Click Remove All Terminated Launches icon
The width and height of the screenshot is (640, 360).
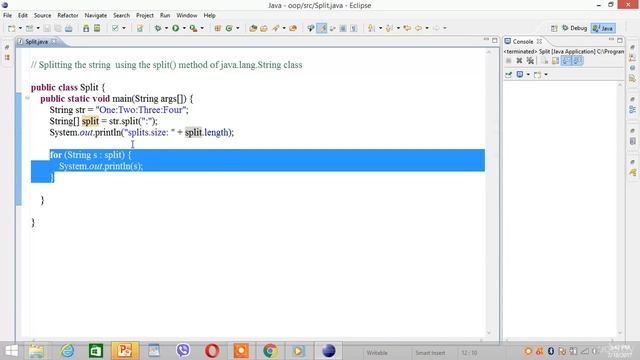click(x=530, y=61)
